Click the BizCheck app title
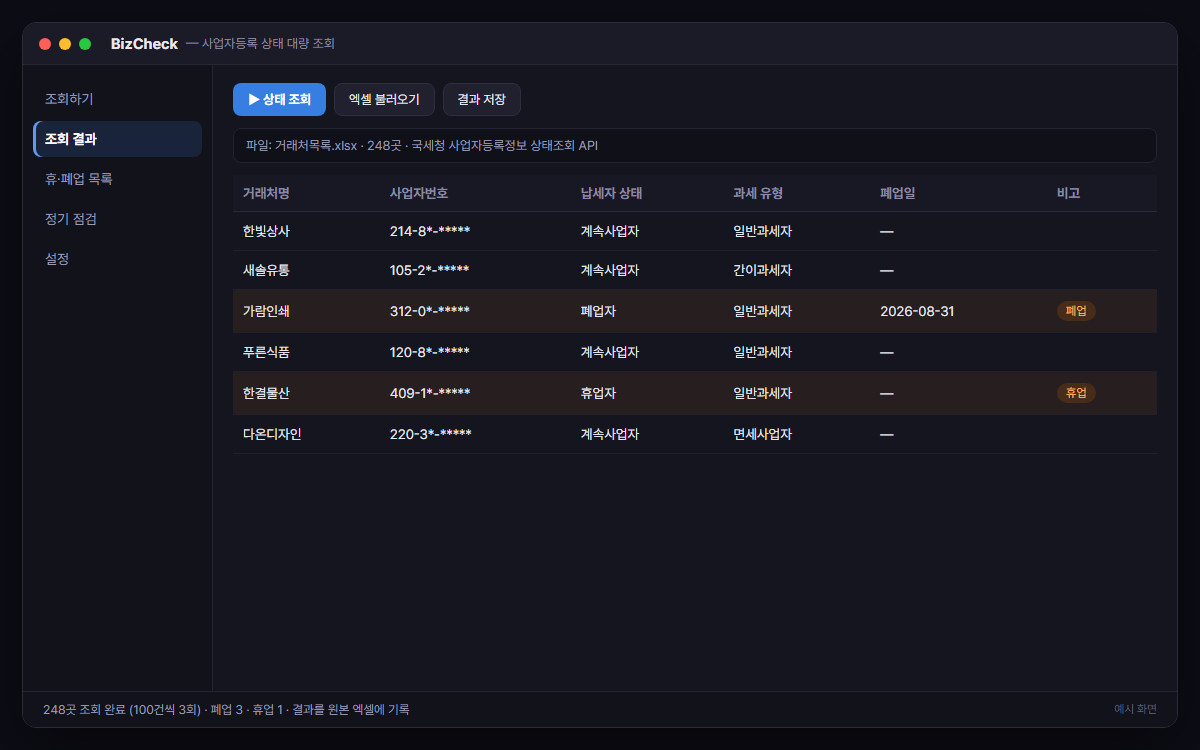 point(144,44)
